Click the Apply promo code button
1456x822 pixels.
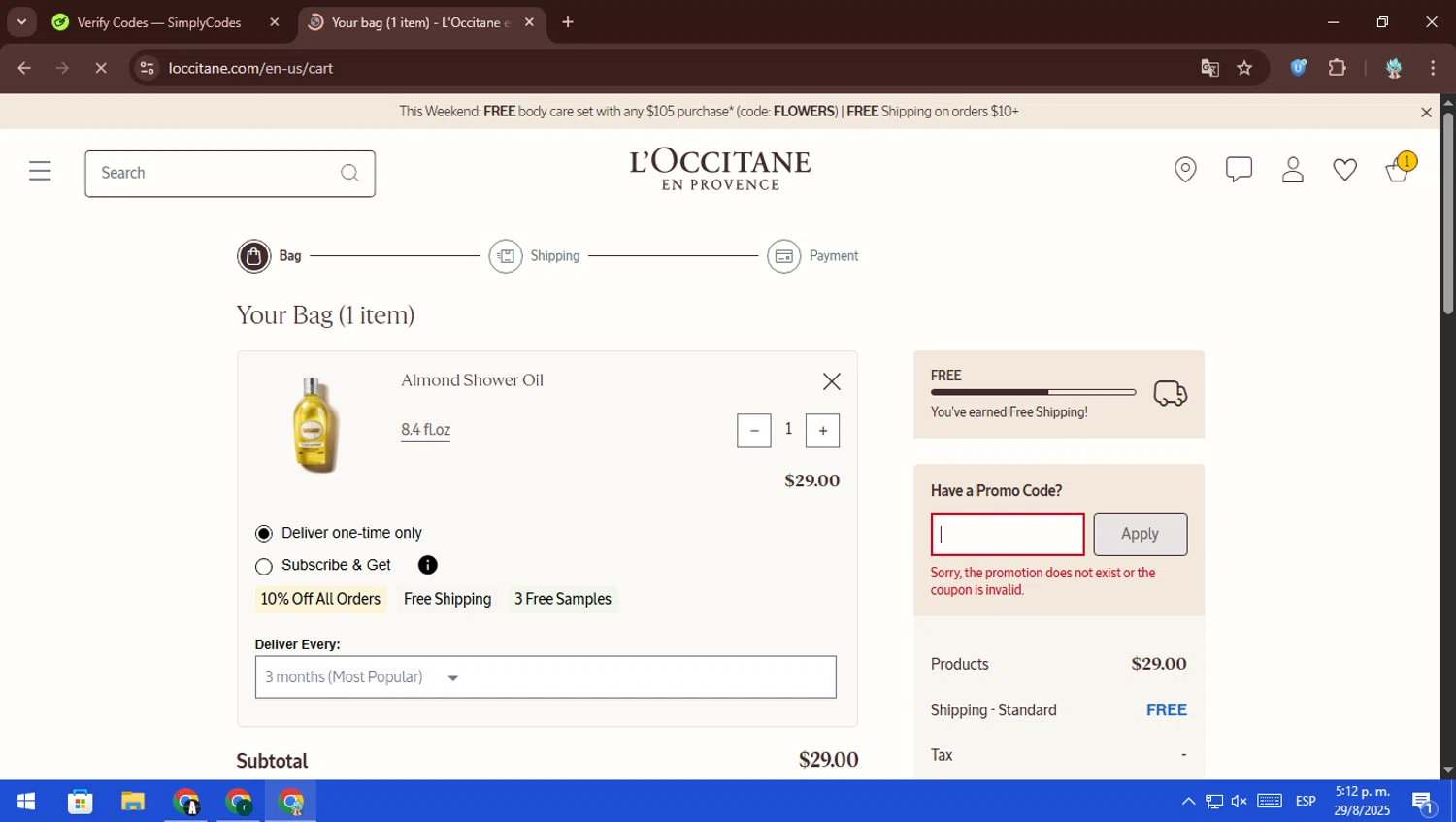point(1140,535)
